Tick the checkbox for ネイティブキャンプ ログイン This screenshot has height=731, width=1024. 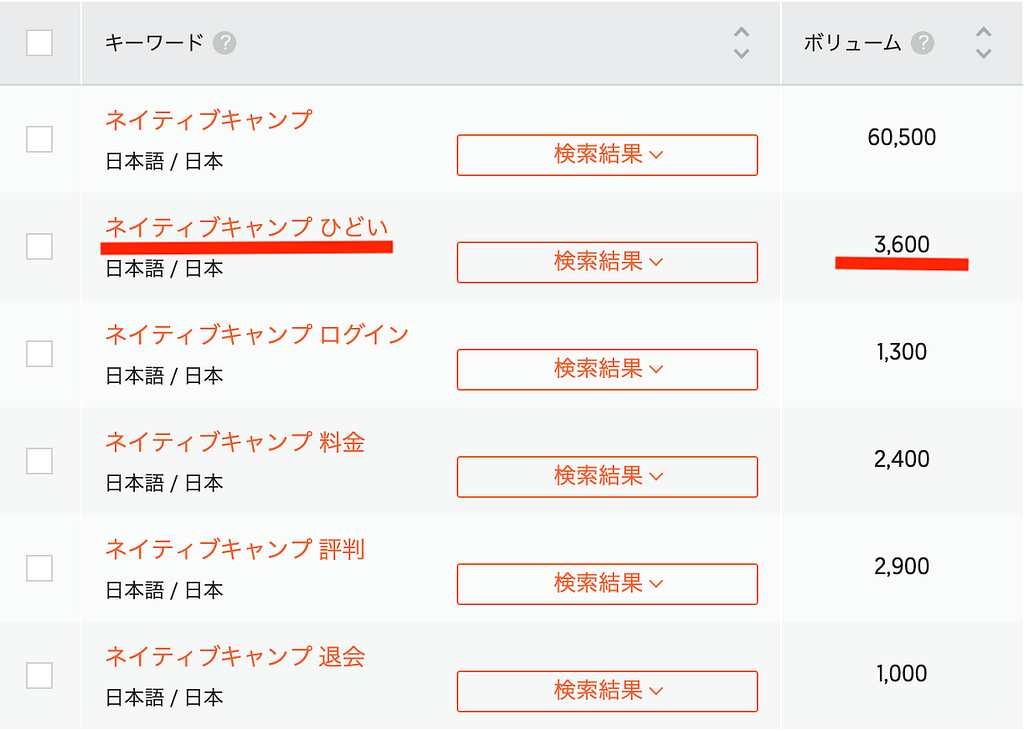click(x=39, y=353)
